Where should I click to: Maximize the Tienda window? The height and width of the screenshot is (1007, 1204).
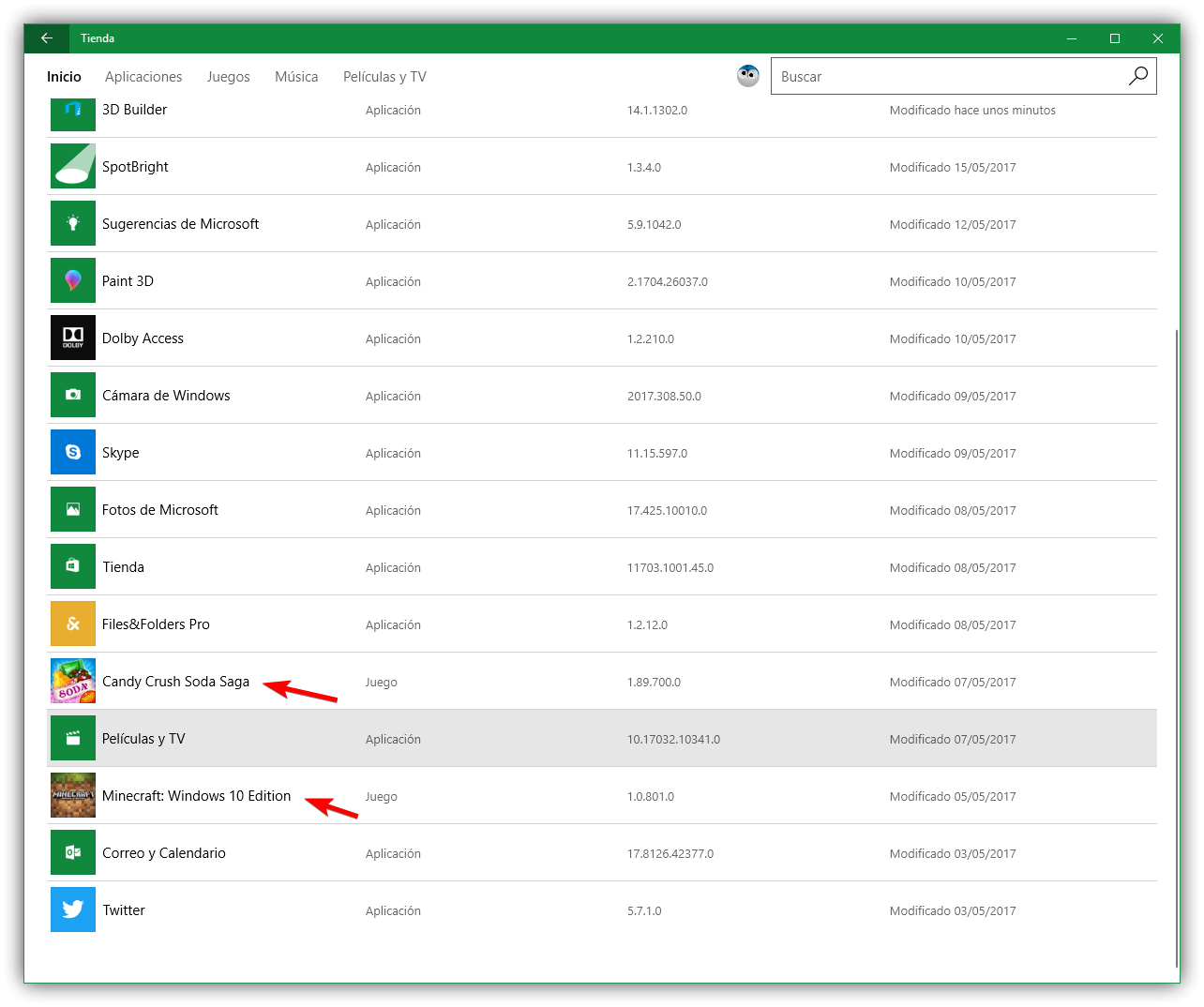[x=1115, y=38]
